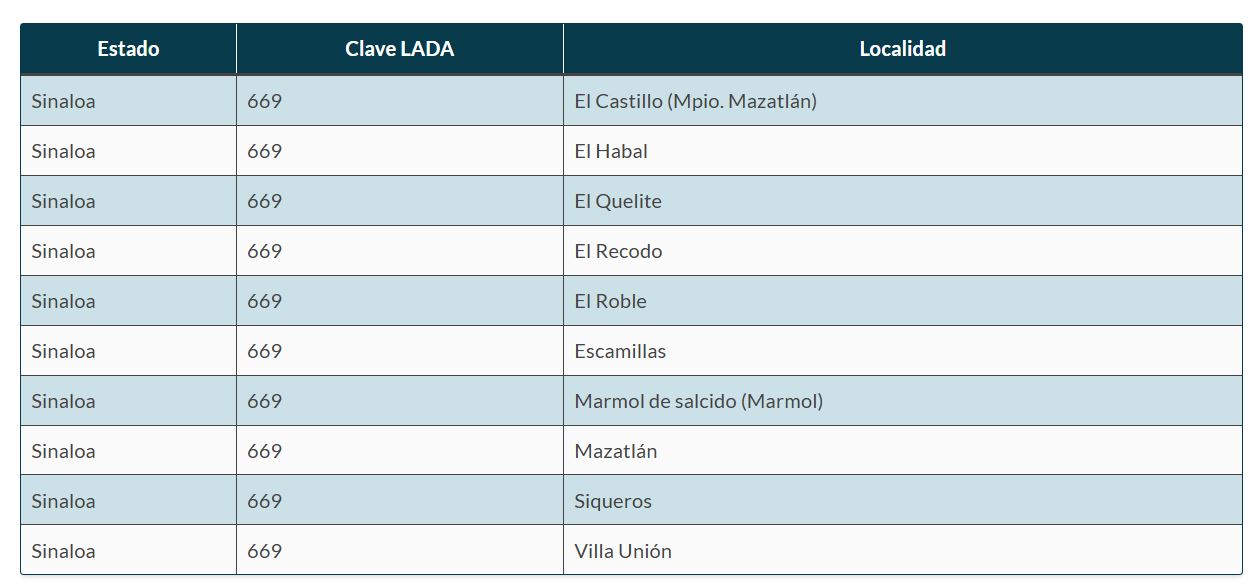This screenshot has width=1256, height=587.
Task: Click Sinaloa in the Escamillas row
Action: click(63, 351)
